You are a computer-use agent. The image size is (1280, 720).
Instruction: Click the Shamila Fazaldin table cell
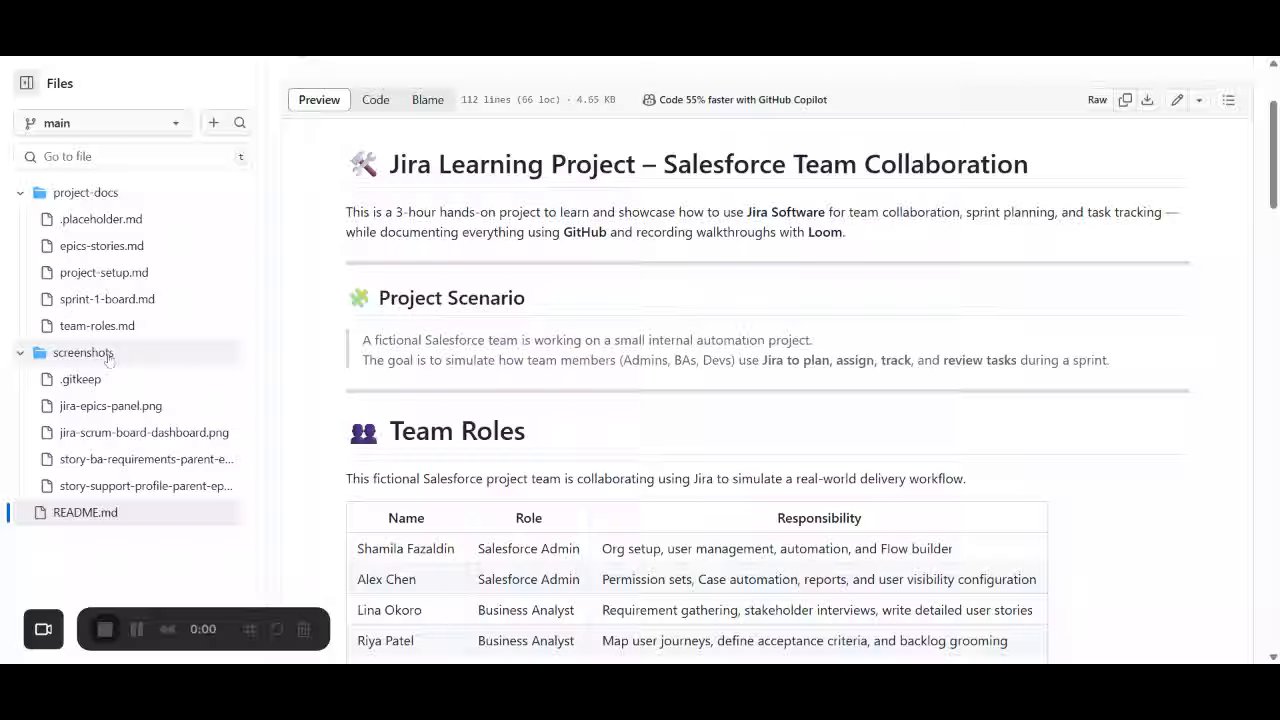406,549
